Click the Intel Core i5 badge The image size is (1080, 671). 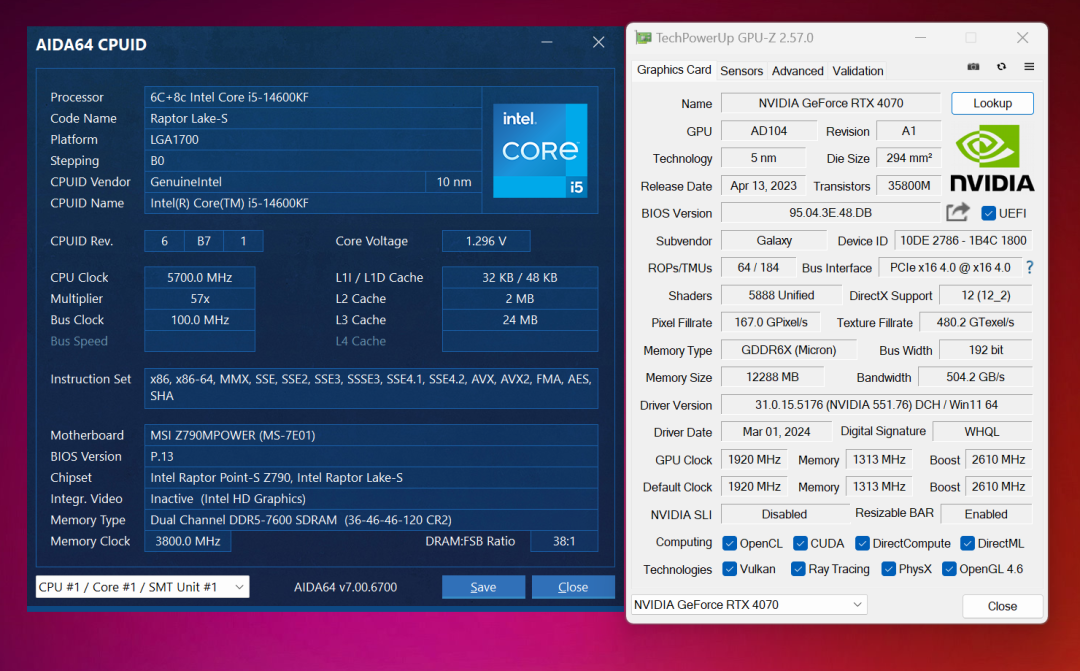[x=540, y=150]
